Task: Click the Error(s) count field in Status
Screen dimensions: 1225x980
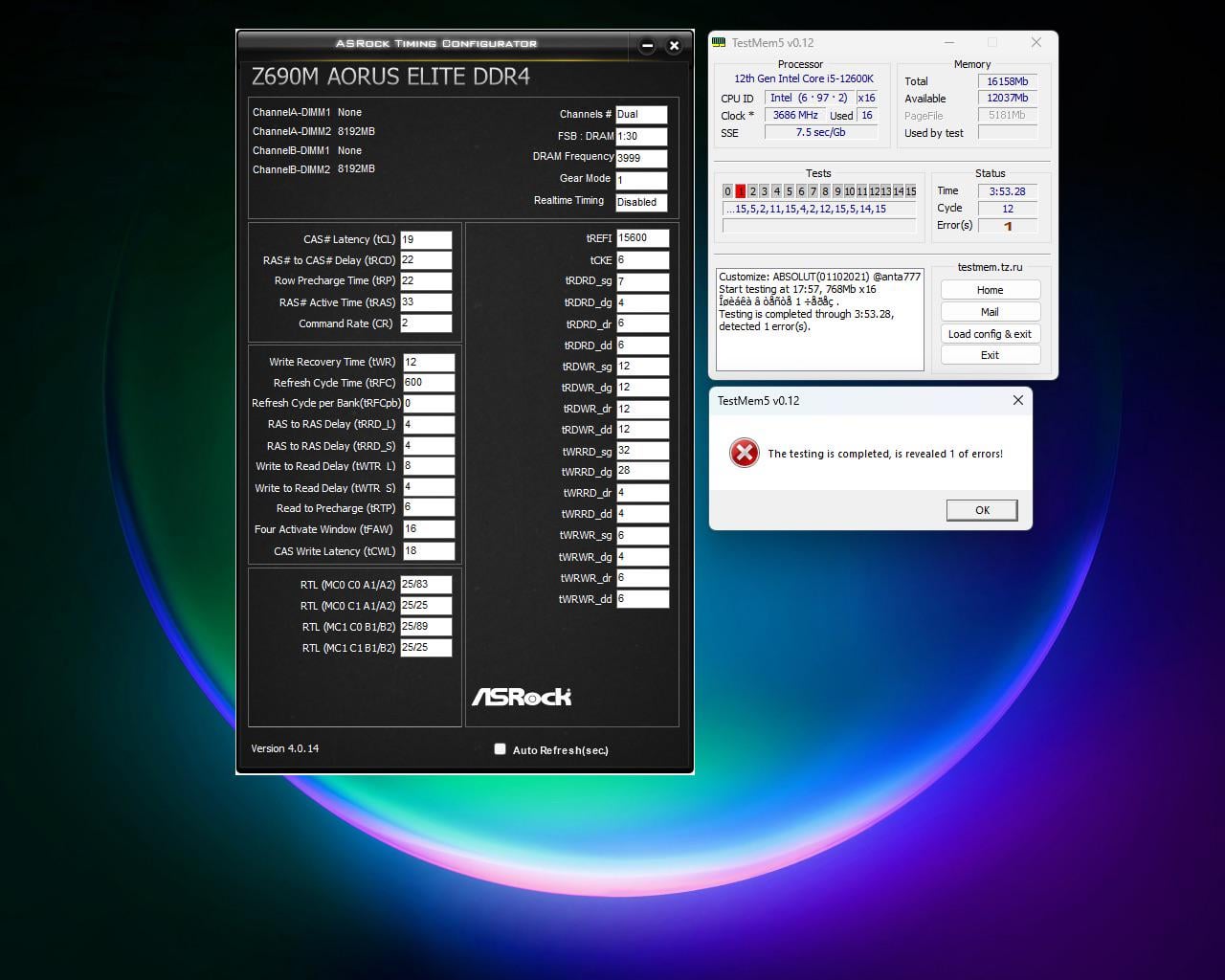Action: 1008,226
